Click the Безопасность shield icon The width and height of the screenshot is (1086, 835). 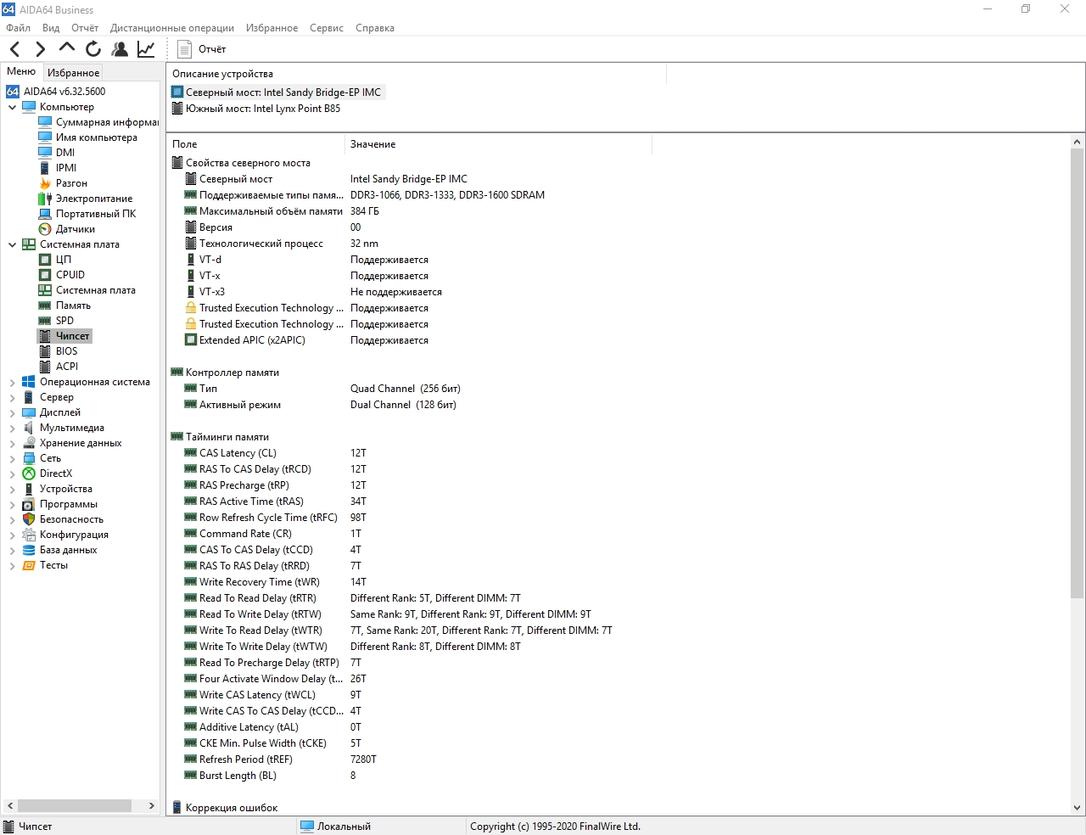click(x=28, y=519)
